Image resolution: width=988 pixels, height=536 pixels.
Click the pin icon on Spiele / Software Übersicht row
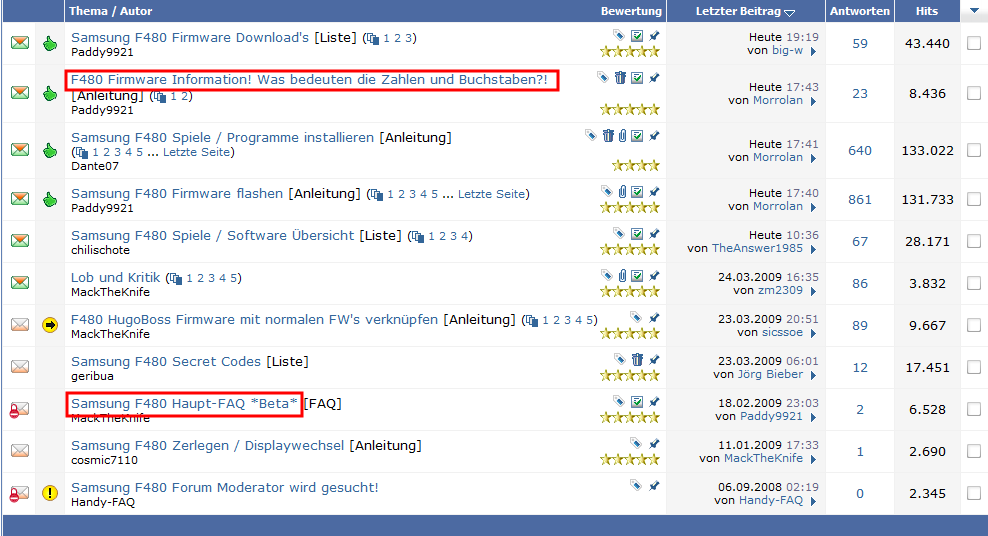tap(655, 234)
